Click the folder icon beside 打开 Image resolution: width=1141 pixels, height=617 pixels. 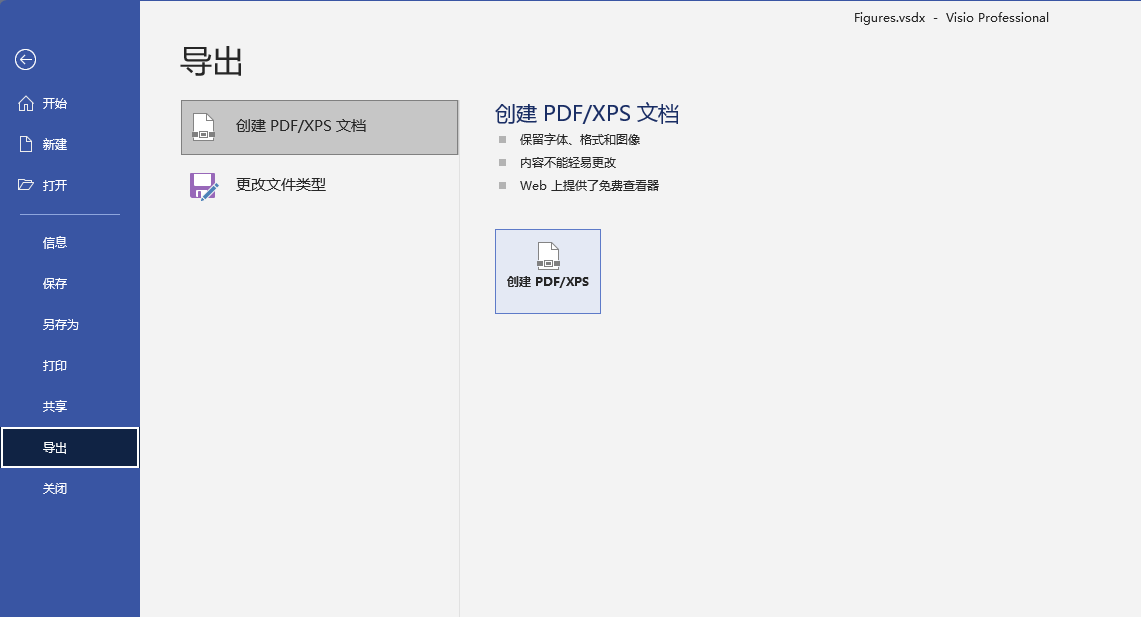pyautogui.click(x=25, y=185)
